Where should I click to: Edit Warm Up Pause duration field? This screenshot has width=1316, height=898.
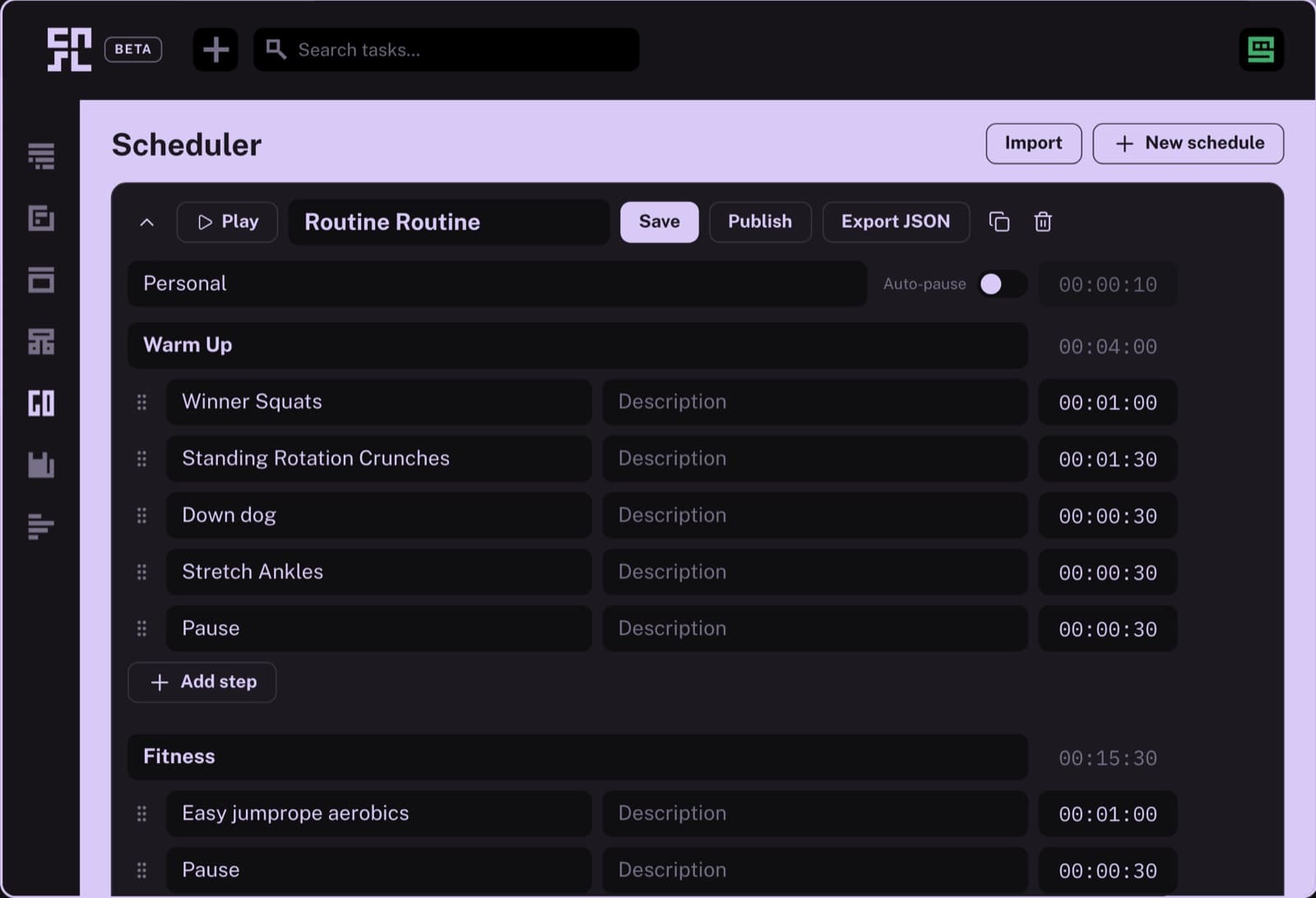pos(1108,629)
